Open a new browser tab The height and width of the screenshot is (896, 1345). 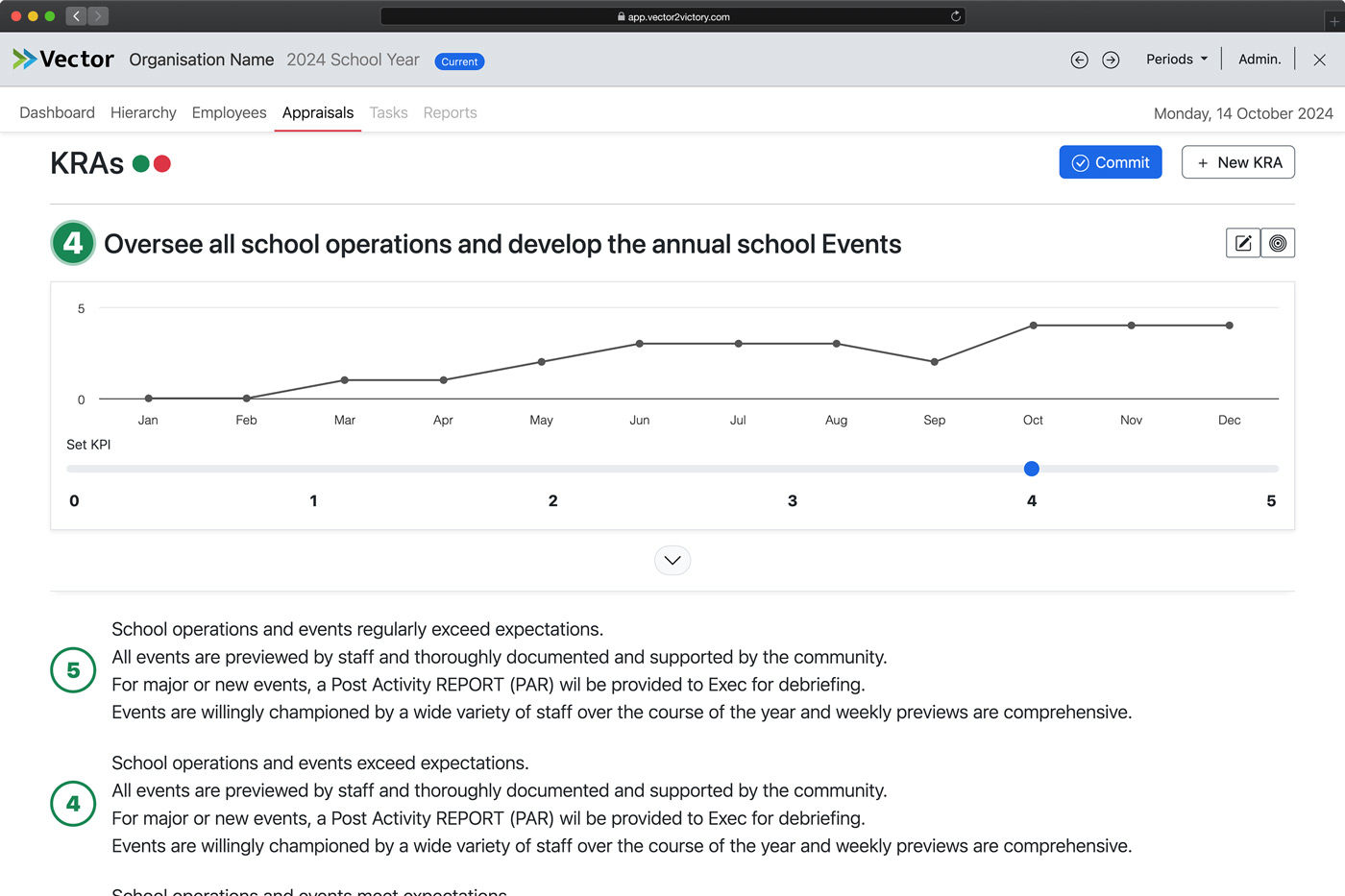pyautogui.click(x=1333, y=22)
